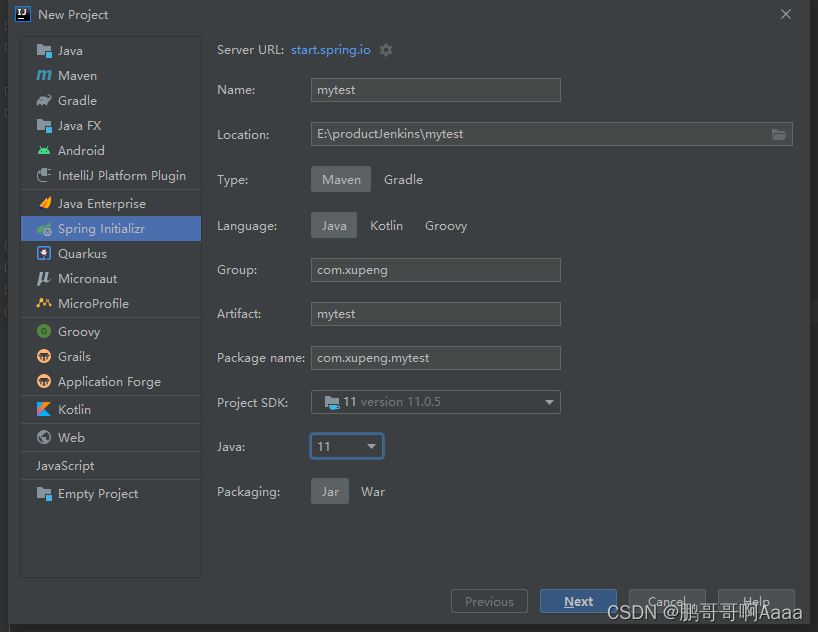Viewport: 818px width, 632px height.
Task: Click the Empty Project folder icon
Action: [x=44, y=494]
